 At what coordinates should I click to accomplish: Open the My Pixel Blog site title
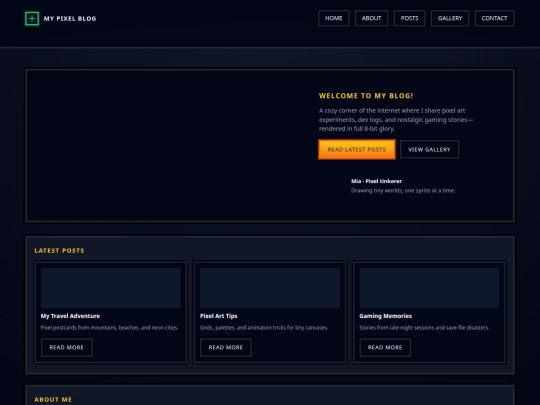click(70, 19)
